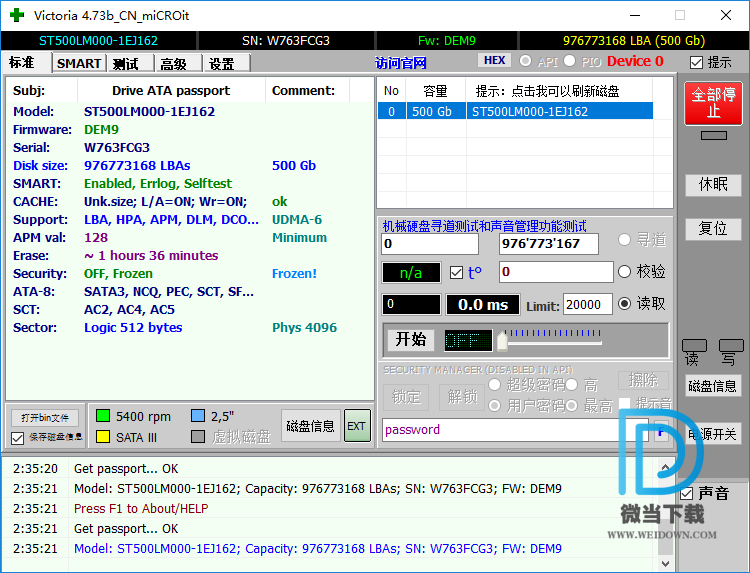Select the 校验 radio button
This screenshot has height=573, width=750.
tap(624, 272)
